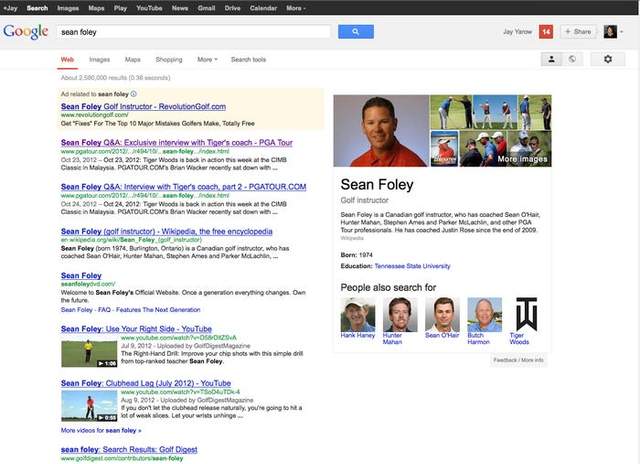Screen dimensions: 640x464
Task: Open the settings gear icon
Action: tap(607, 60)
